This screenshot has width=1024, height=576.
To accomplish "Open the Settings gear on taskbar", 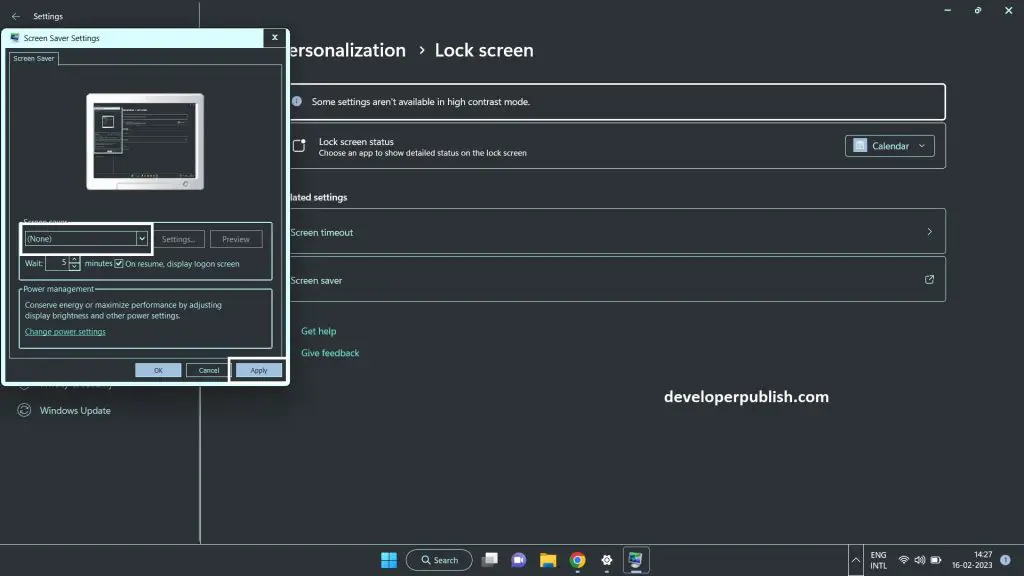I will pyautogui.click(x=607, y=560).
